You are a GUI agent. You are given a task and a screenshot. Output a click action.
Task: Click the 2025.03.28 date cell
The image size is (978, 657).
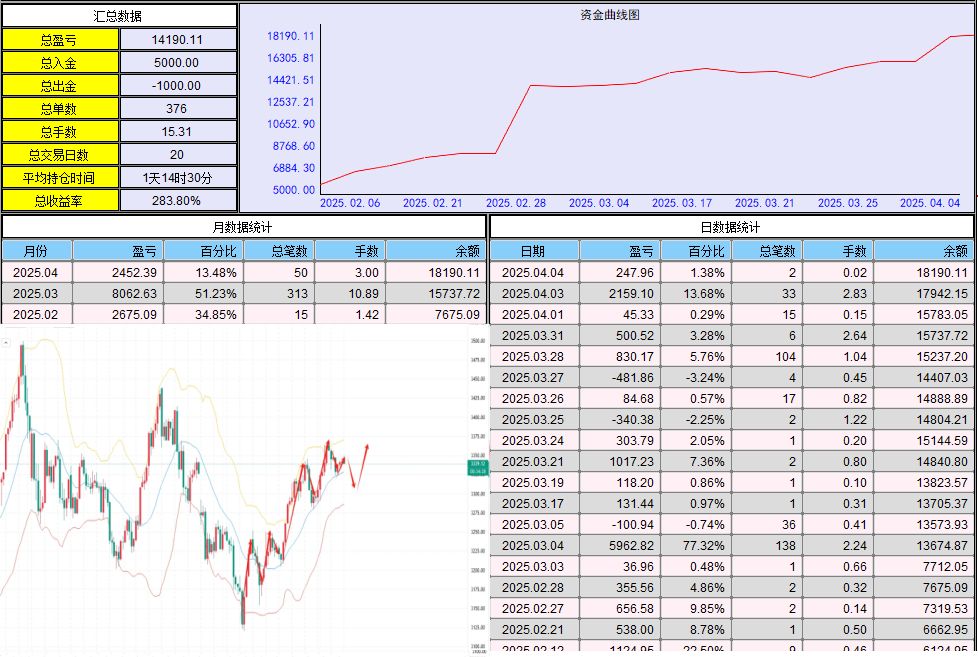pos(535,356)
